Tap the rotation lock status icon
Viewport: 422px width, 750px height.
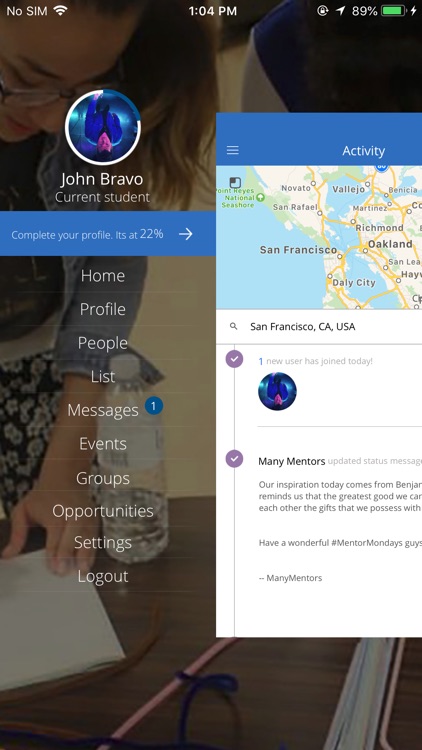pos(323,11)
